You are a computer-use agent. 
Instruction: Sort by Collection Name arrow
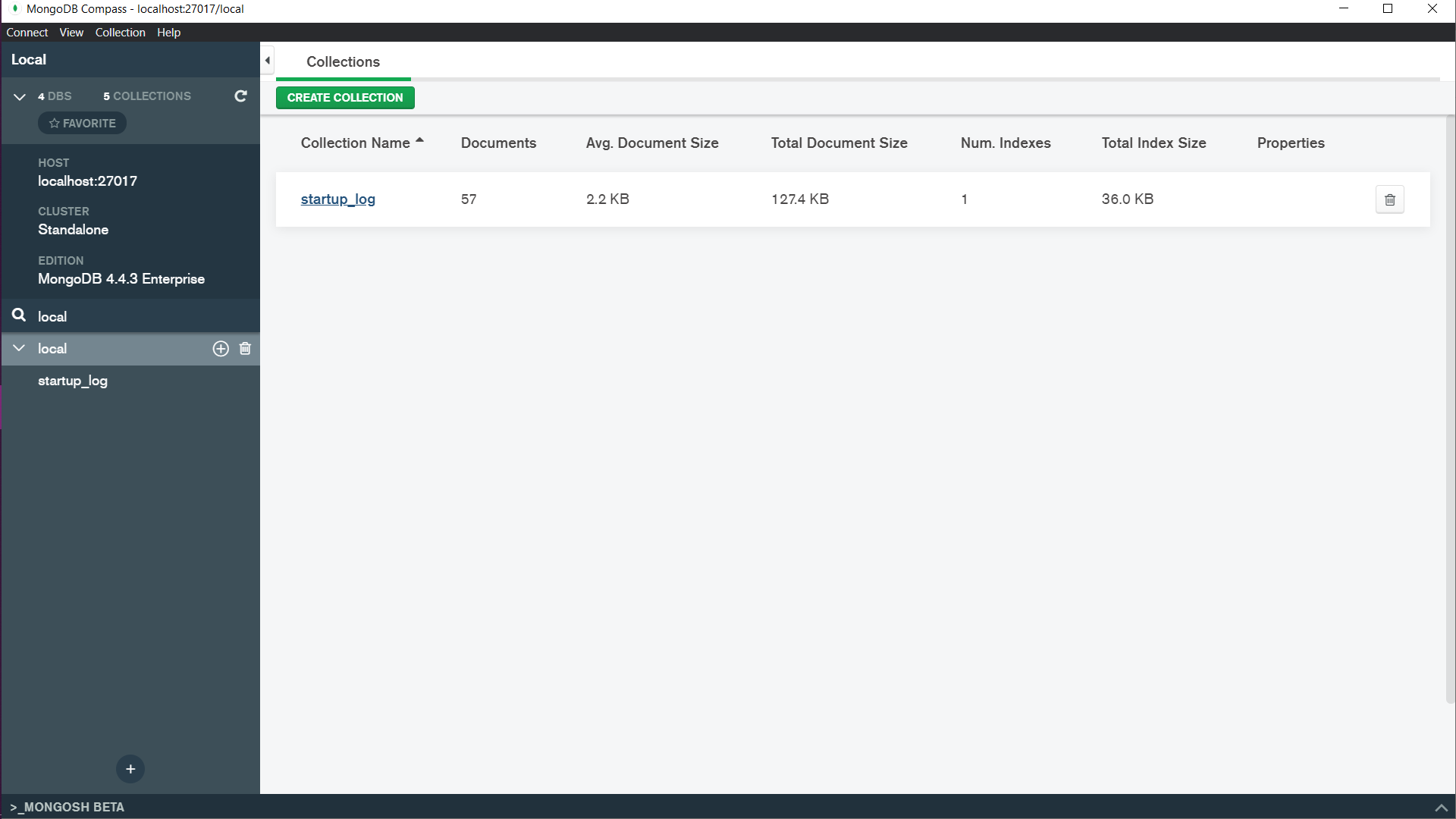[x=419, y=141]
